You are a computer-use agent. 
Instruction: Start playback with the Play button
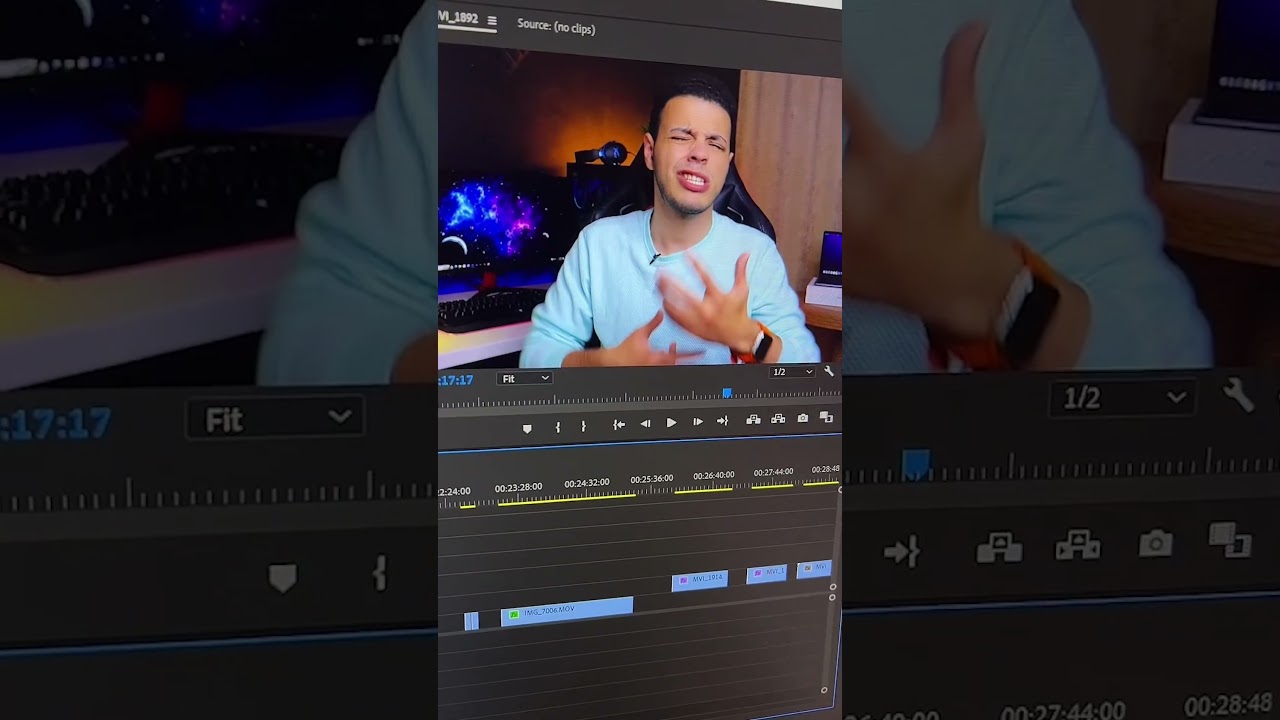pyautogui.click(x=671, y=423)
